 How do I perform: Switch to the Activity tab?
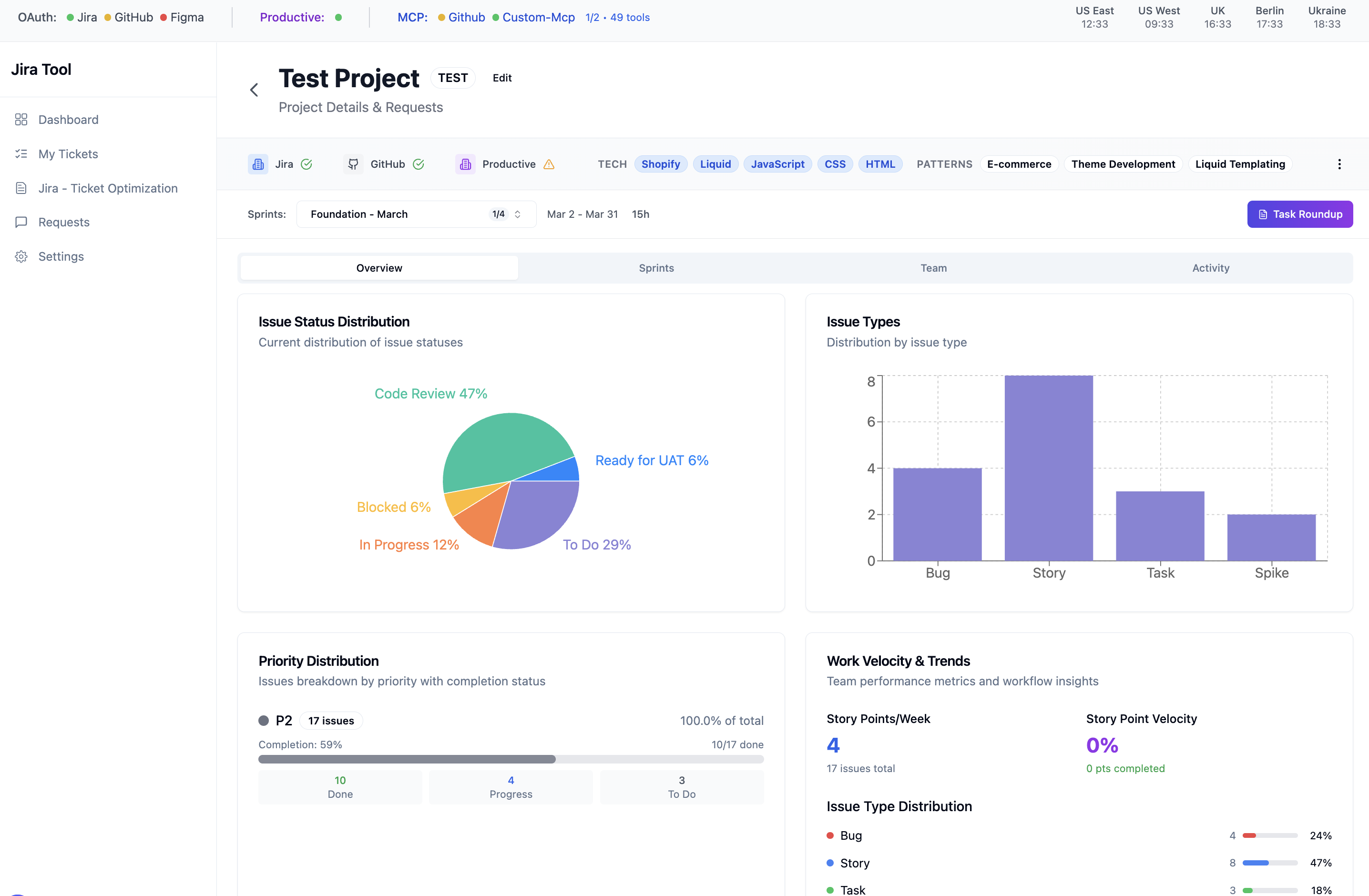tap(1210, 268)
